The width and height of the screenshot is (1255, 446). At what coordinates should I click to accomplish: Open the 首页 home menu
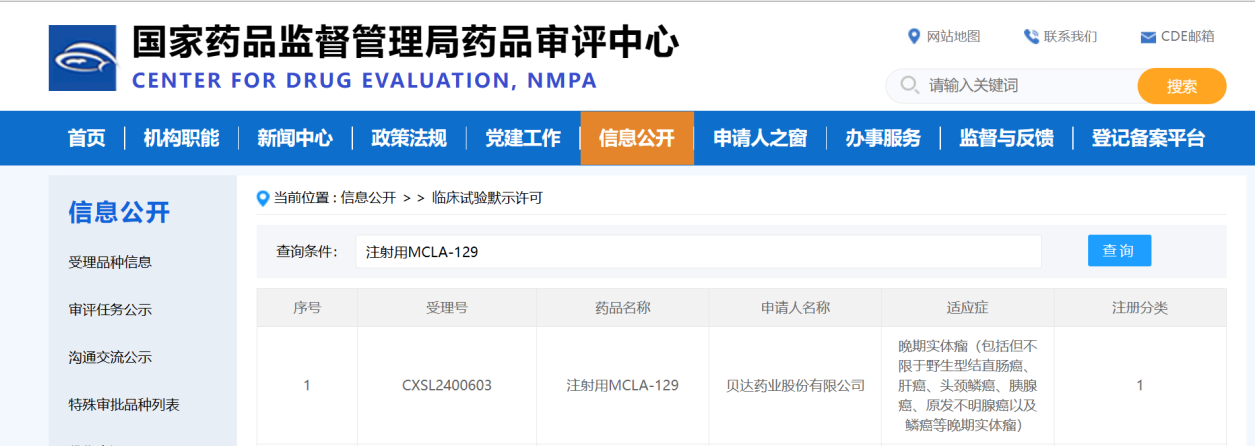click(86, 139)
